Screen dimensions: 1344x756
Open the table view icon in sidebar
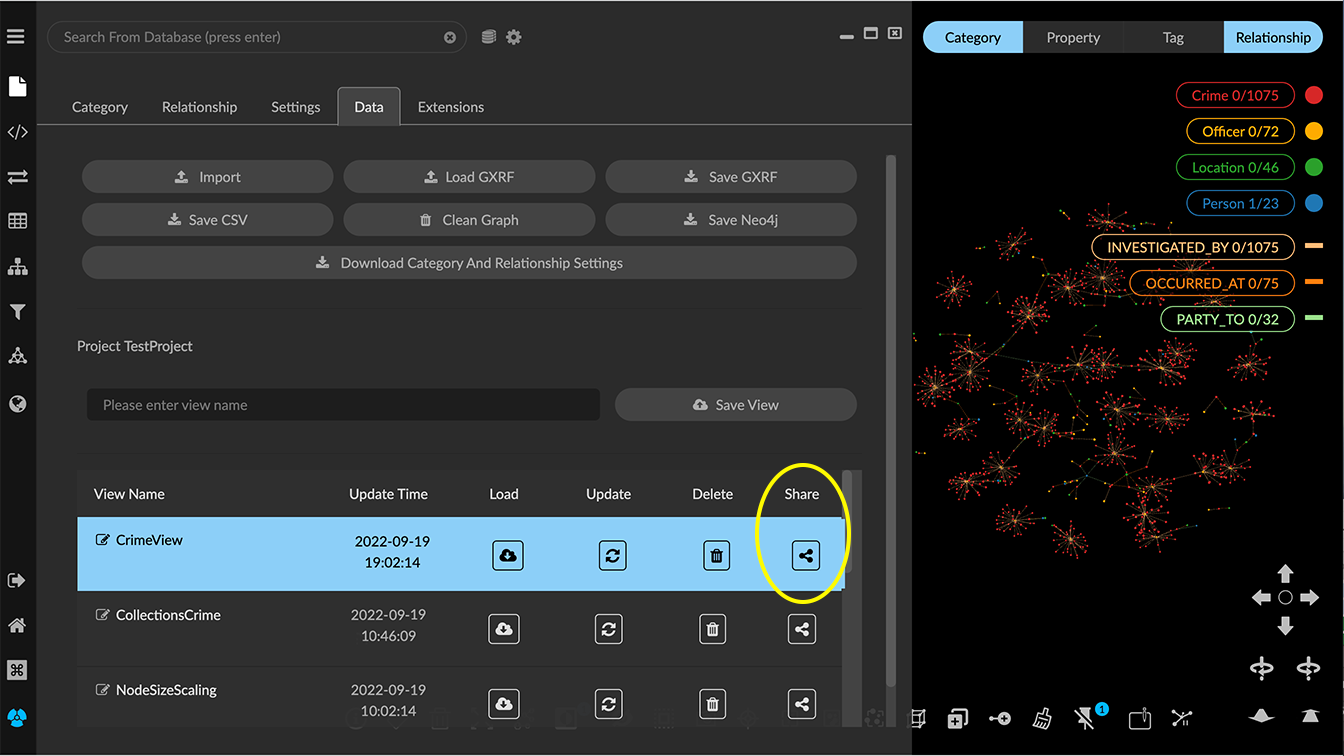(x=17, y=222)
